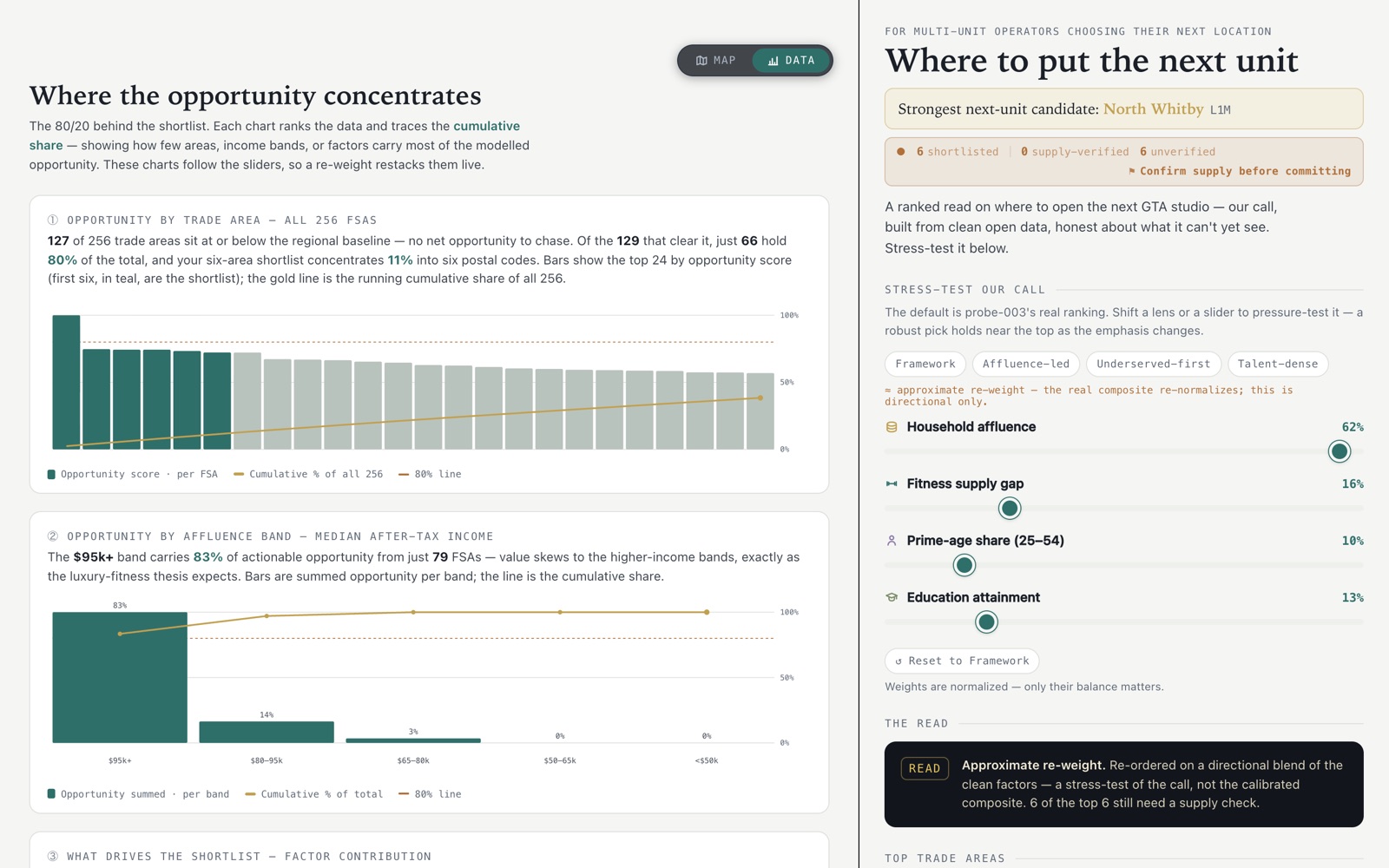Click the $95k+ band bar

point(120,677)
